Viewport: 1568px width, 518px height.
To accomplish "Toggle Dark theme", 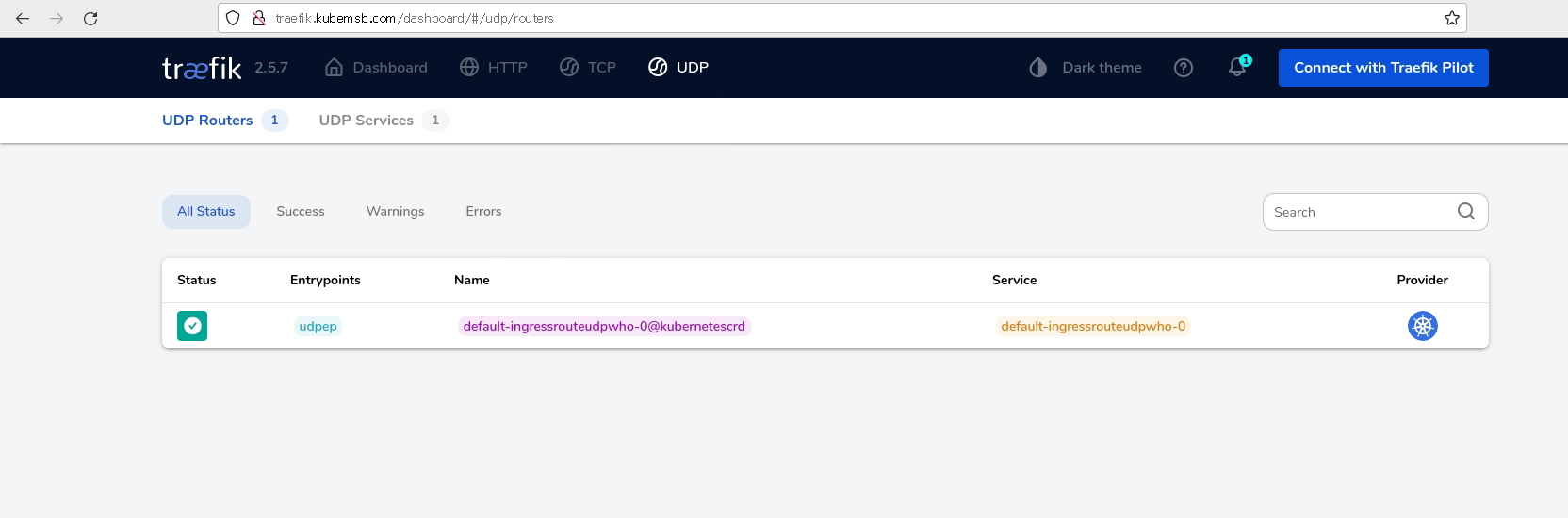I will (x=1086, y=68).
